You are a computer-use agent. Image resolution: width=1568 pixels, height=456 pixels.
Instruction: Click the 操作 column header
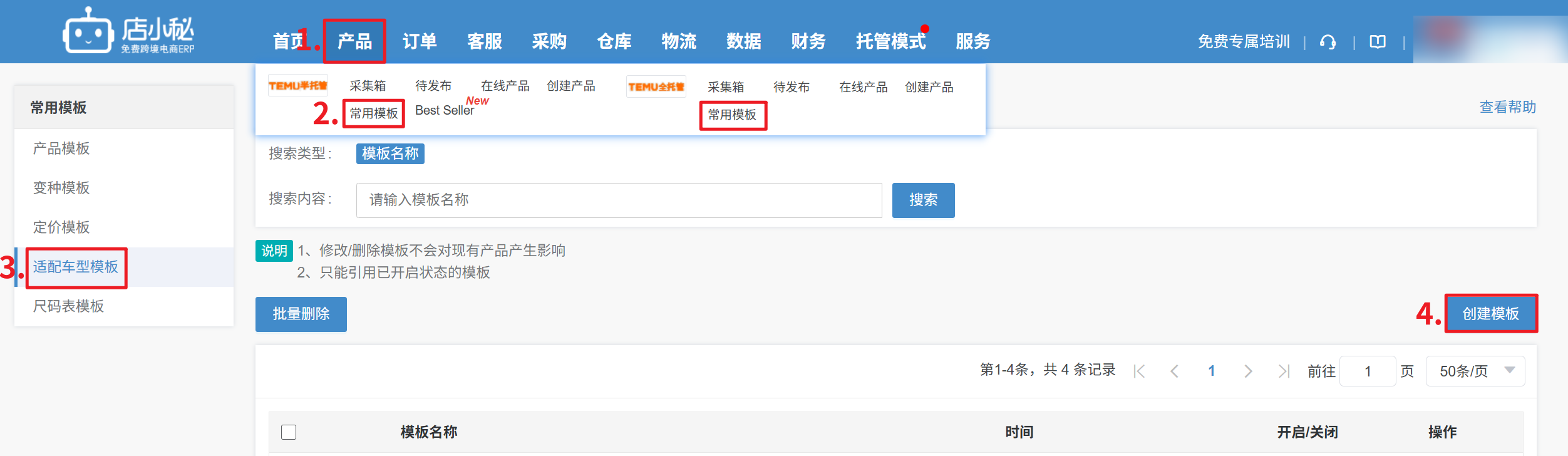[x=1443, y=432]
